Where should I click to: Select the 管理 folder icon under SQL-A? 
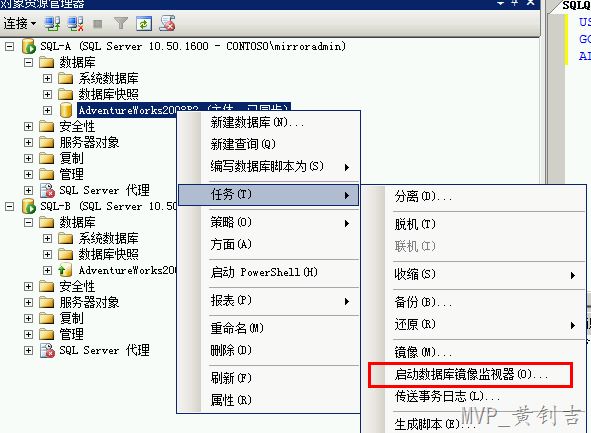pyautogui.click(x=47, y=174)
